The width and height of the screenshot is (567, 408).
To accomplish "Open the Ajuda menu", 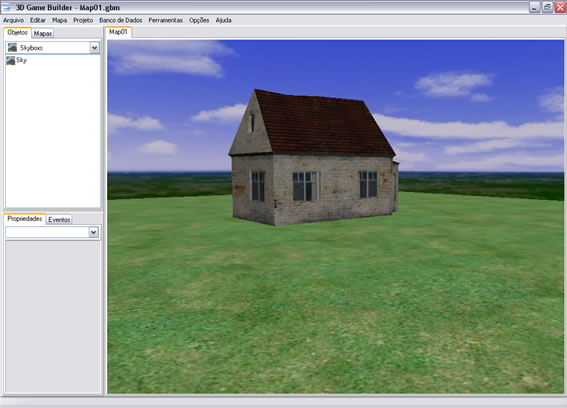I will click(223, 20).
